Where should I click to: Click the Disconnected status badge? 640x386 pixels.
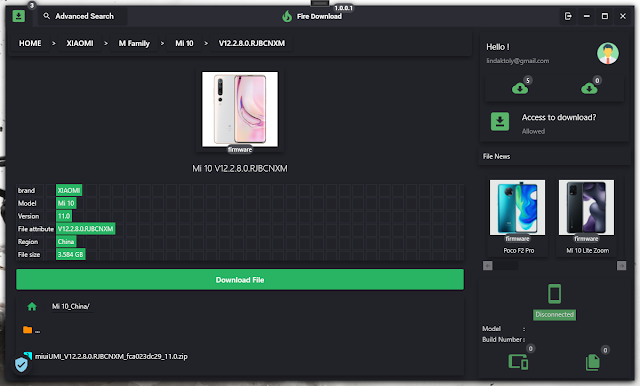pos(555,315)
